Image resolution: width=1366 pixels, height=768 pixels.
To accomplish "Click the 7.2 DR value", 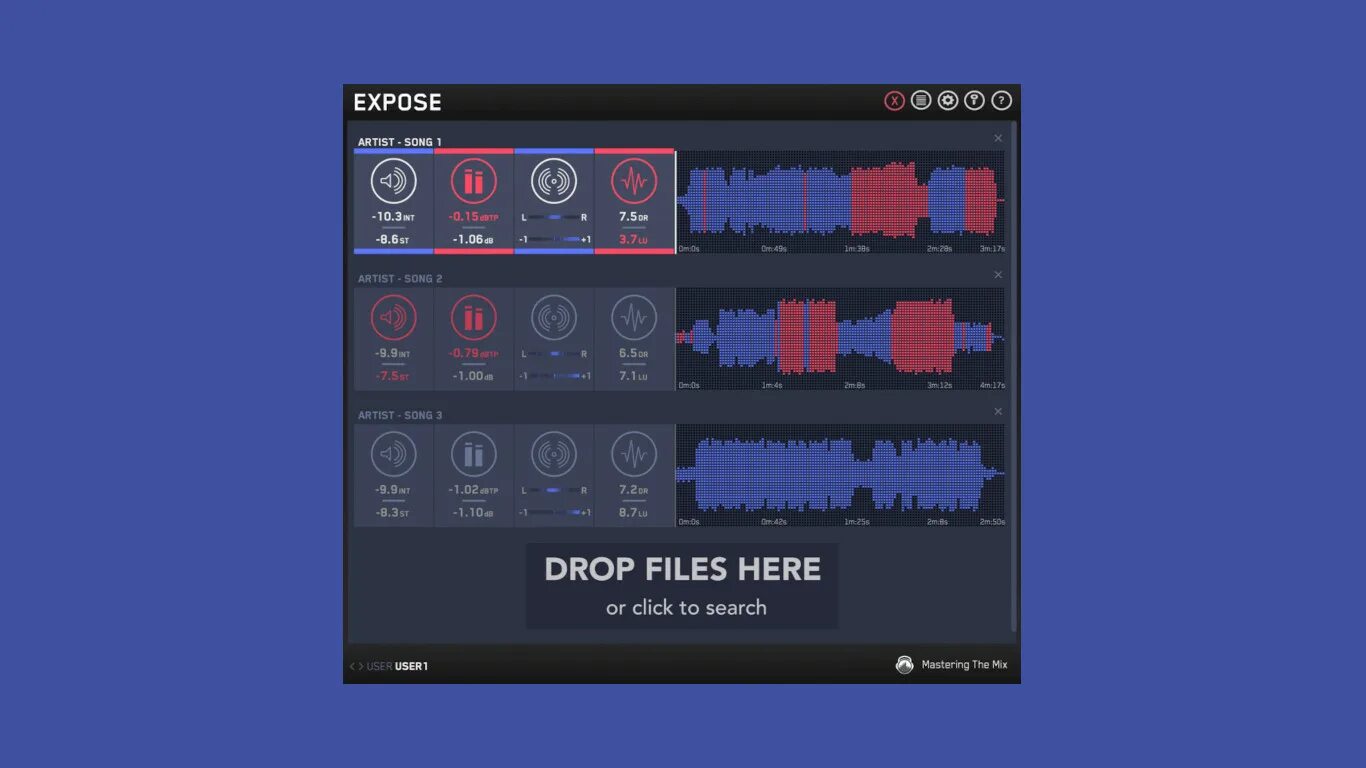I will pyautogui.click(x=634, y=491).
